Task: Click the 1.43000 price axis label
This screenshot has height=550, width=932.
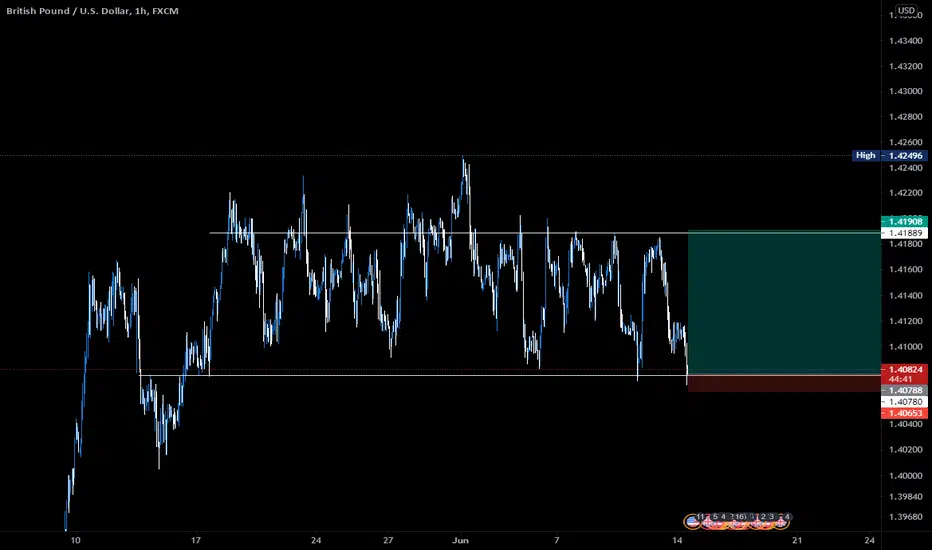Action: 905,91
